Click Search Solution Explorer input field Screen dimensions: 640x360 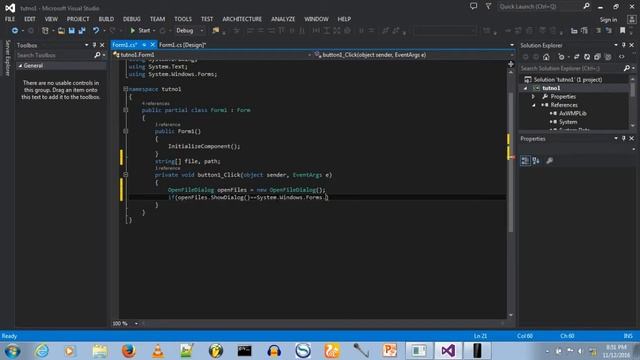571,68
